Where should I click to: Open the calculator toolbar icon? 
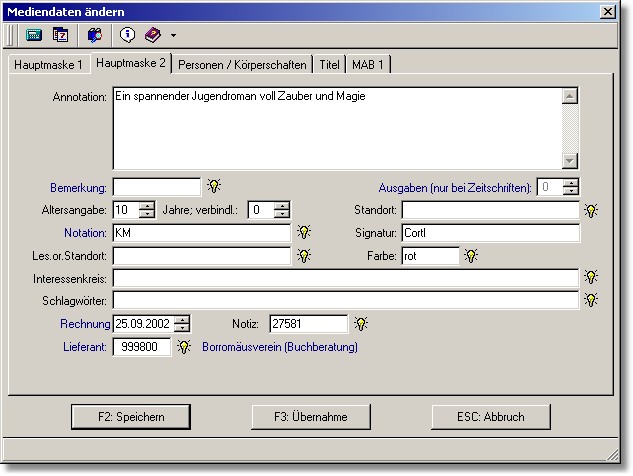(33, 34)
